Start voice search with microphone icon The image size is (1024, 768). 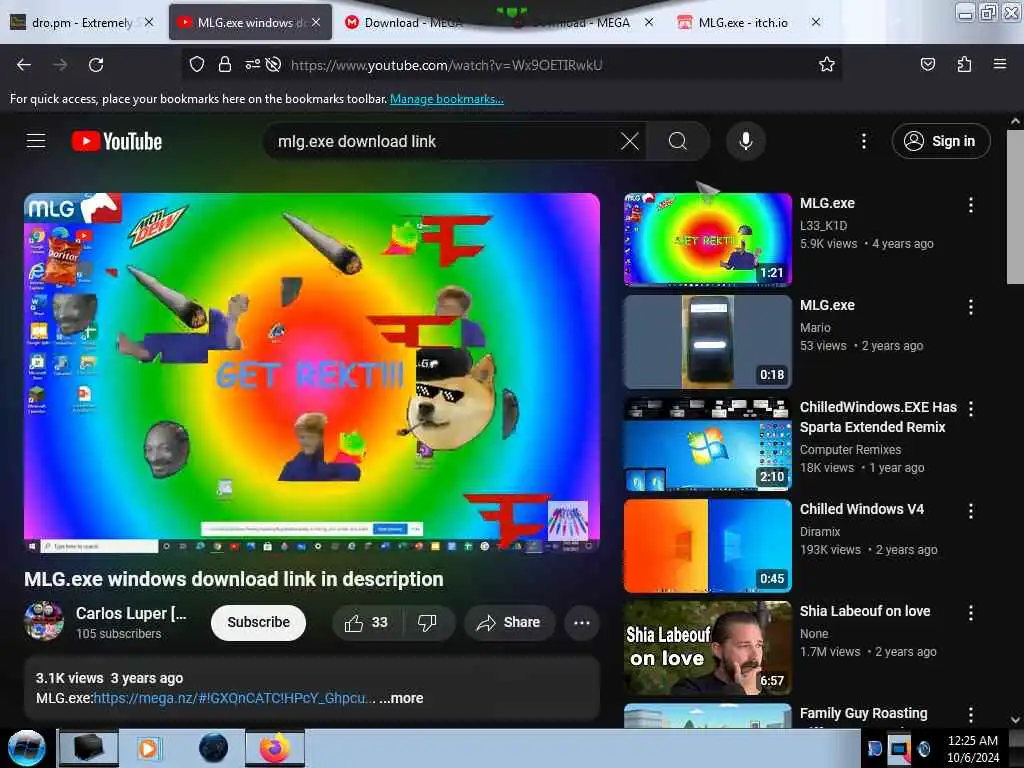(745, 141)
